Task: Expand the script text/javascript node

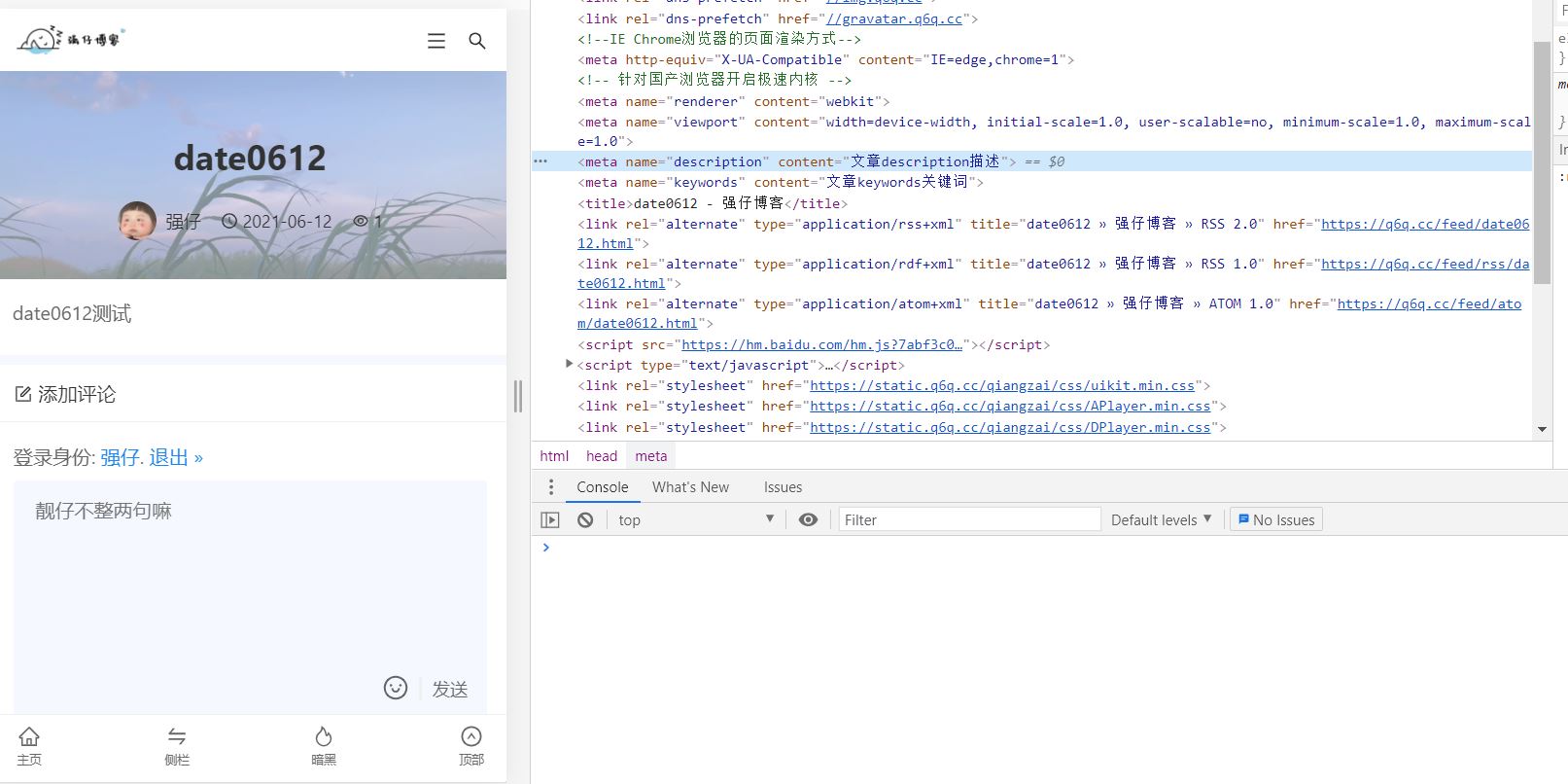Action: (x=570, y=365)
